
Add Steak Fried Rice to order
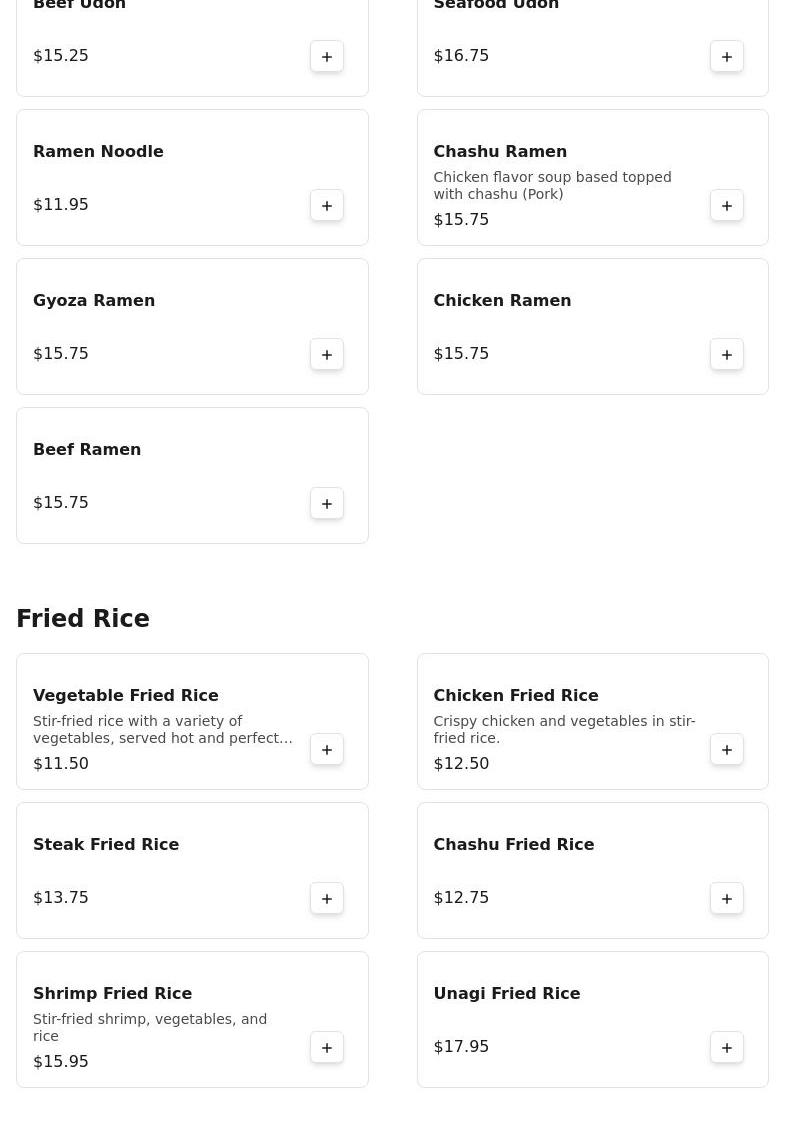tap(327, 899)
